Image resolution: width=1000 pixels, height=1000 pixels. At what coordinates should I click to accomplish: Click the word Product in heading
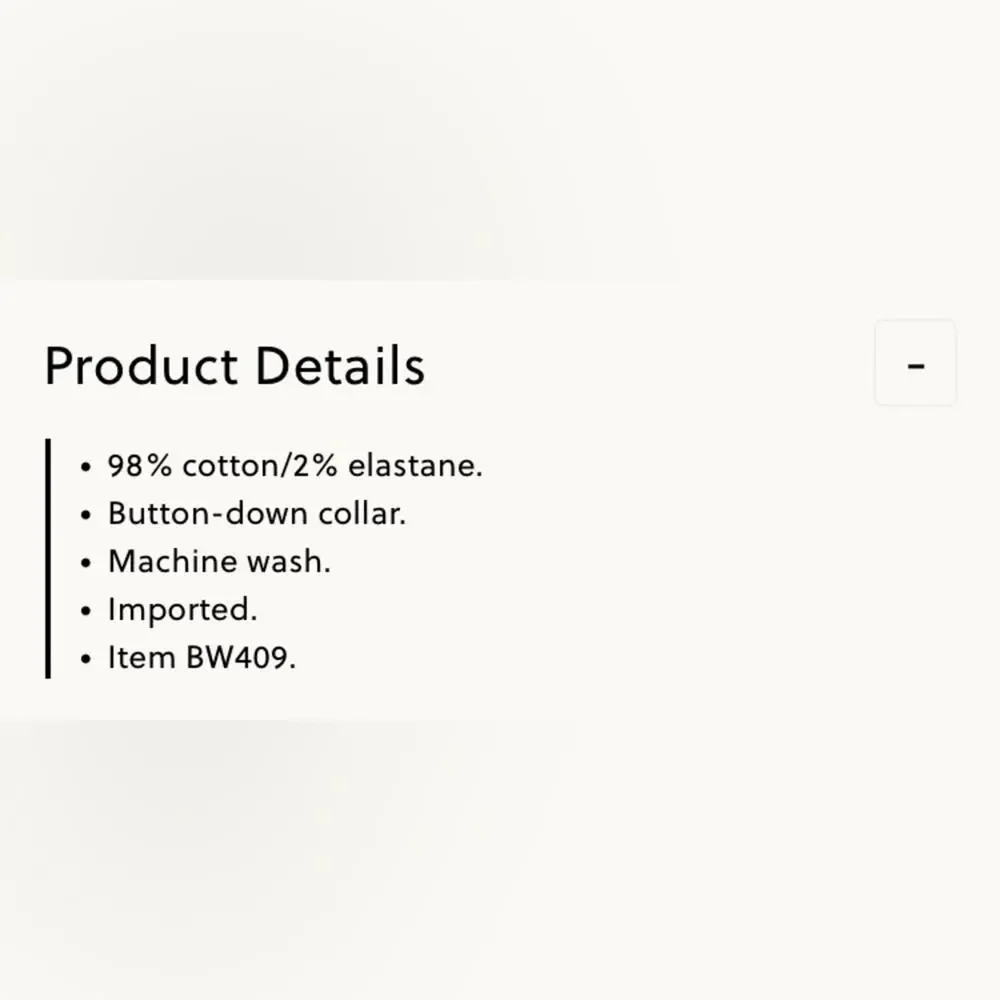pyautogui.click(x=141, y=365)
